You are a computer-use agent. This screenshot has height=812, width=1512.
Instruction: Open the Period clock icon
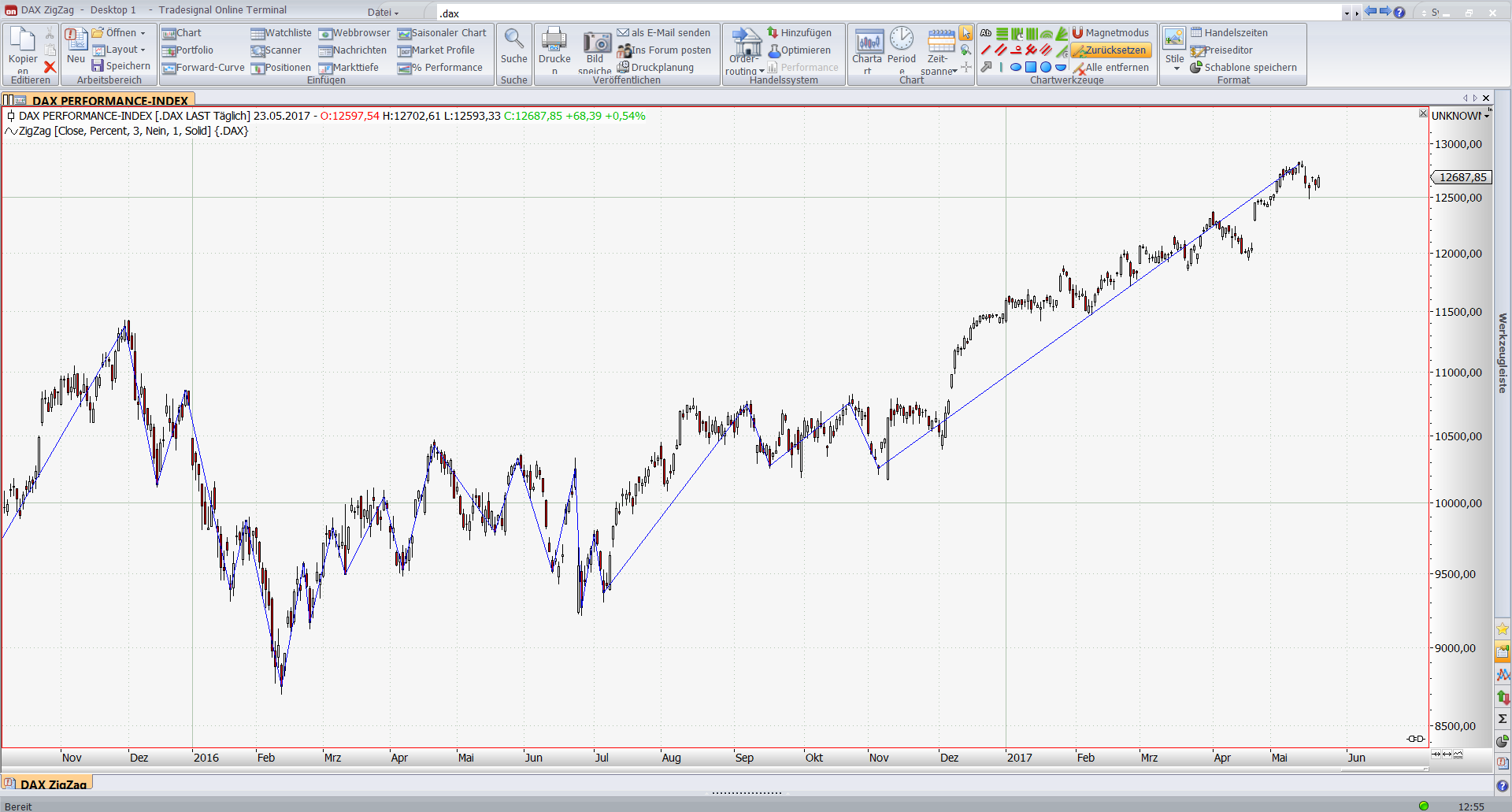(x=902, y=39)
